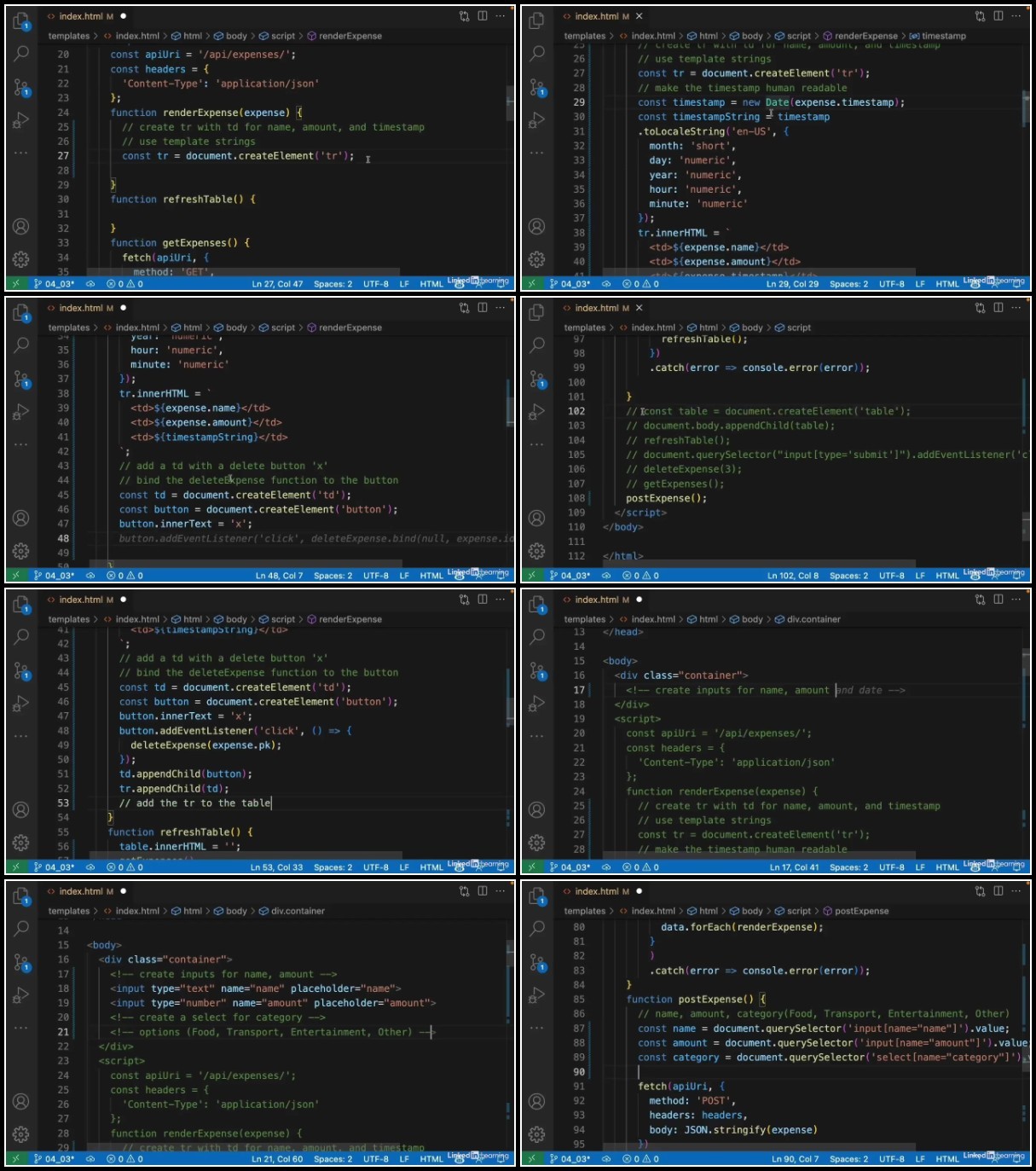Click "method: 'POST'," line in the Ln 90, Col 7 panel
Viewport: 1036px width, 1171px height.
[692, 1101]
